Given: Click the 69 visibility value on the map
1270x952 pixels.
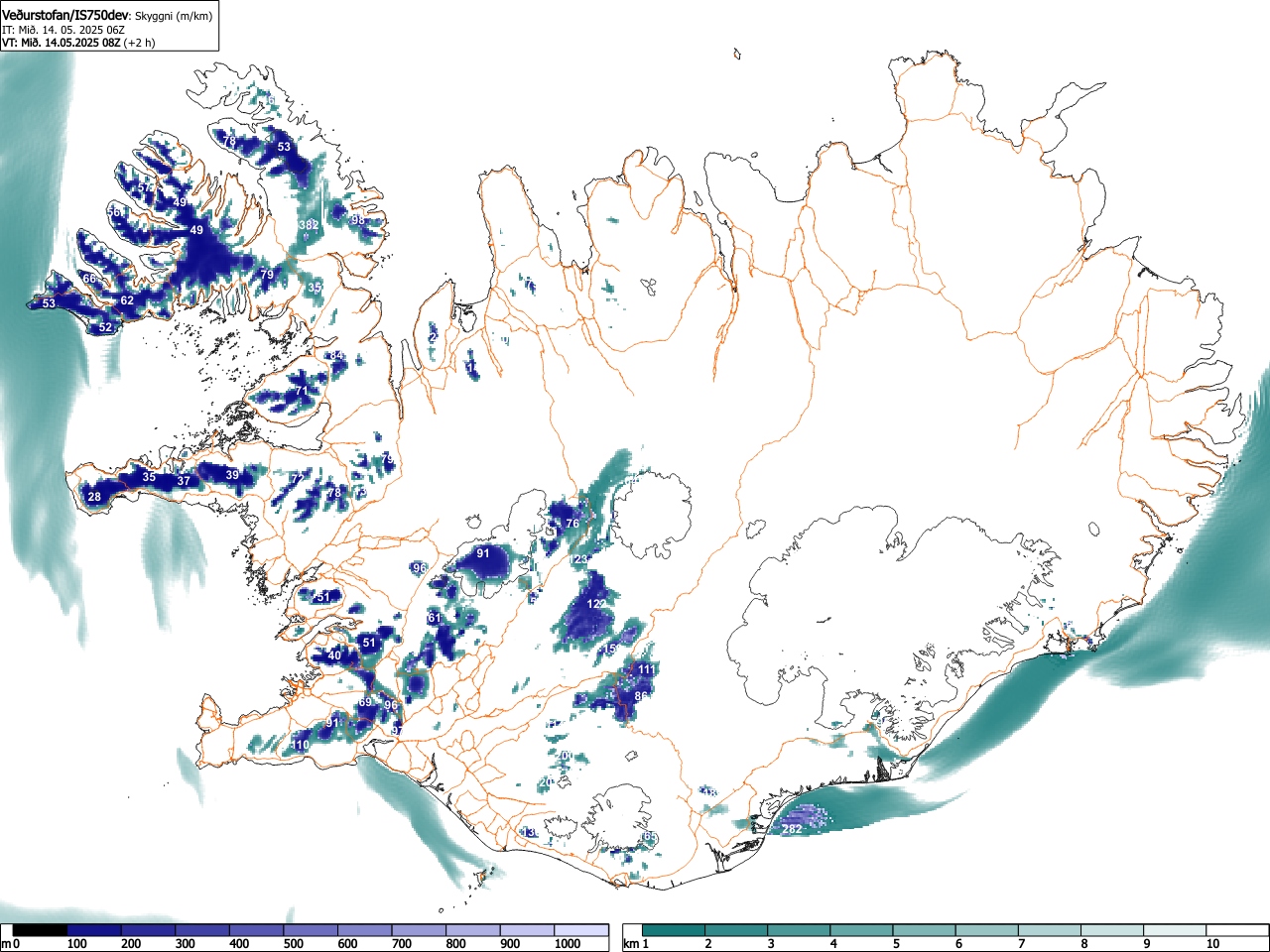Looking at the screenshot, I should click(x=365, y=702).
